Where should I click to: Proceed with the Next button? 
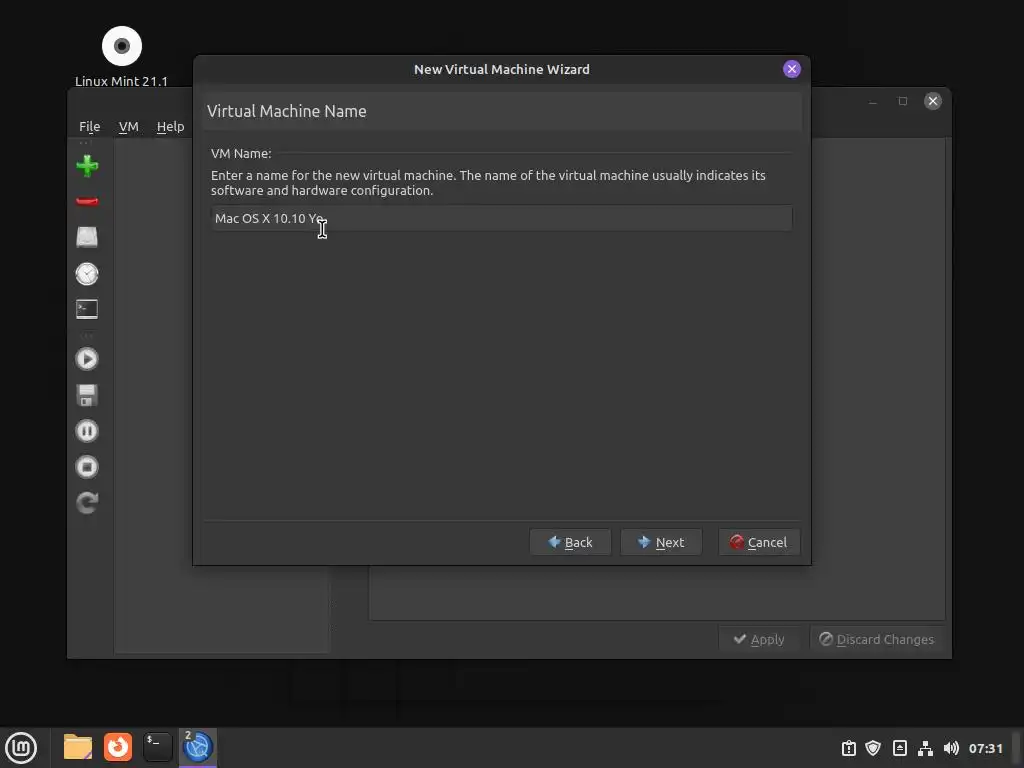661,542
